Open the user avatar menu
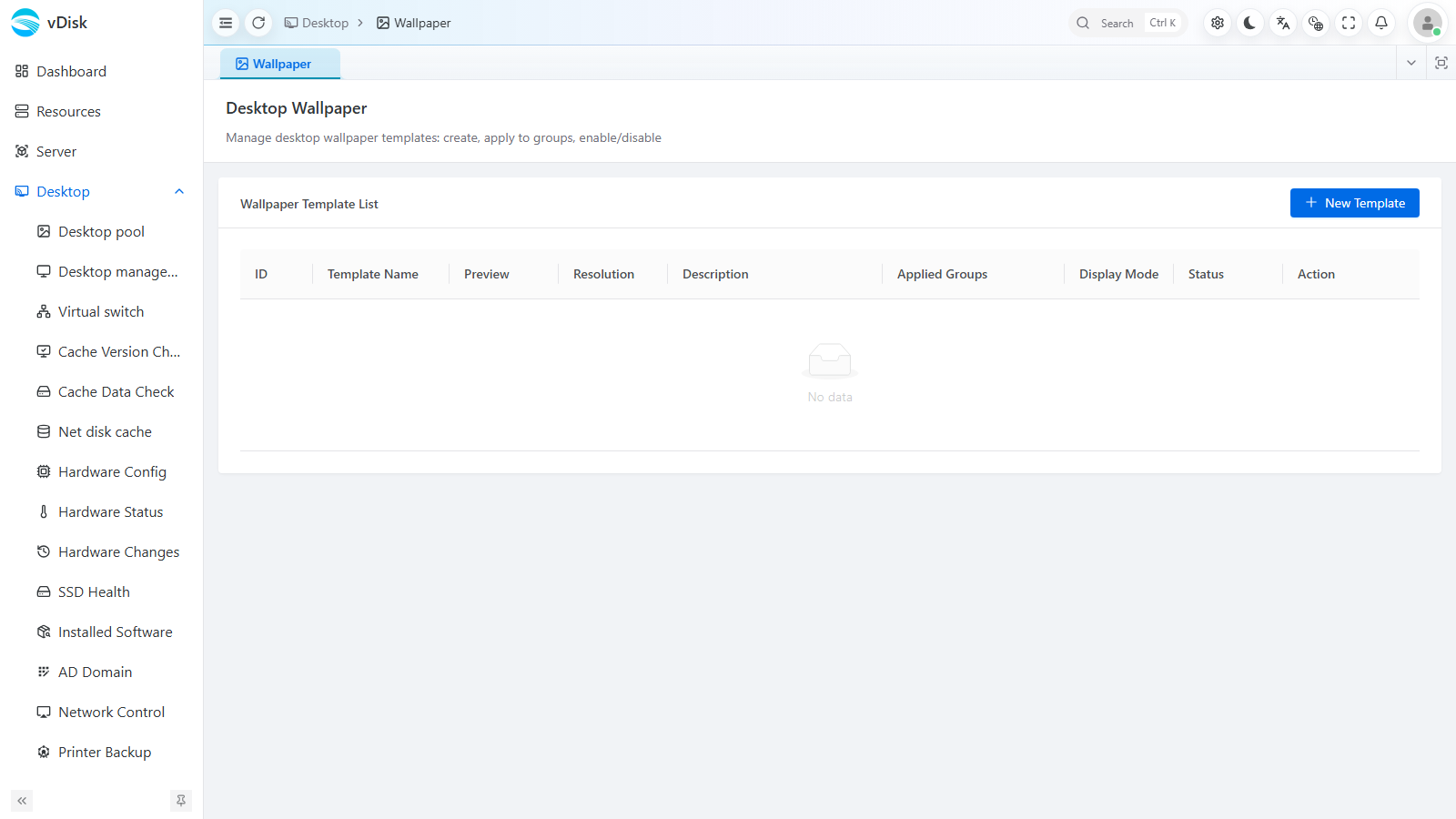1456x819 pixels. [1428, 23]
